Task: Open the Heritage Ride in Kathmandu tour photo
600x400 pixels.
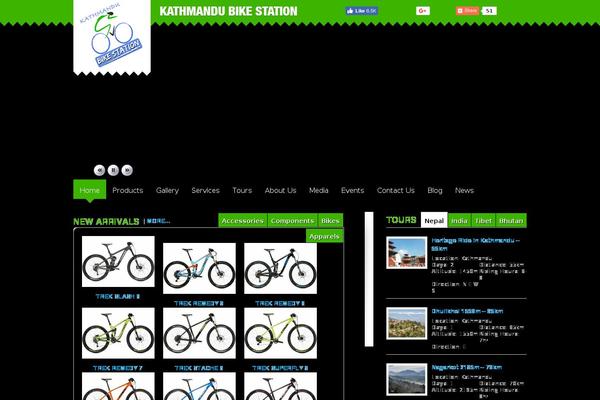Action: [x=406, y=253]
